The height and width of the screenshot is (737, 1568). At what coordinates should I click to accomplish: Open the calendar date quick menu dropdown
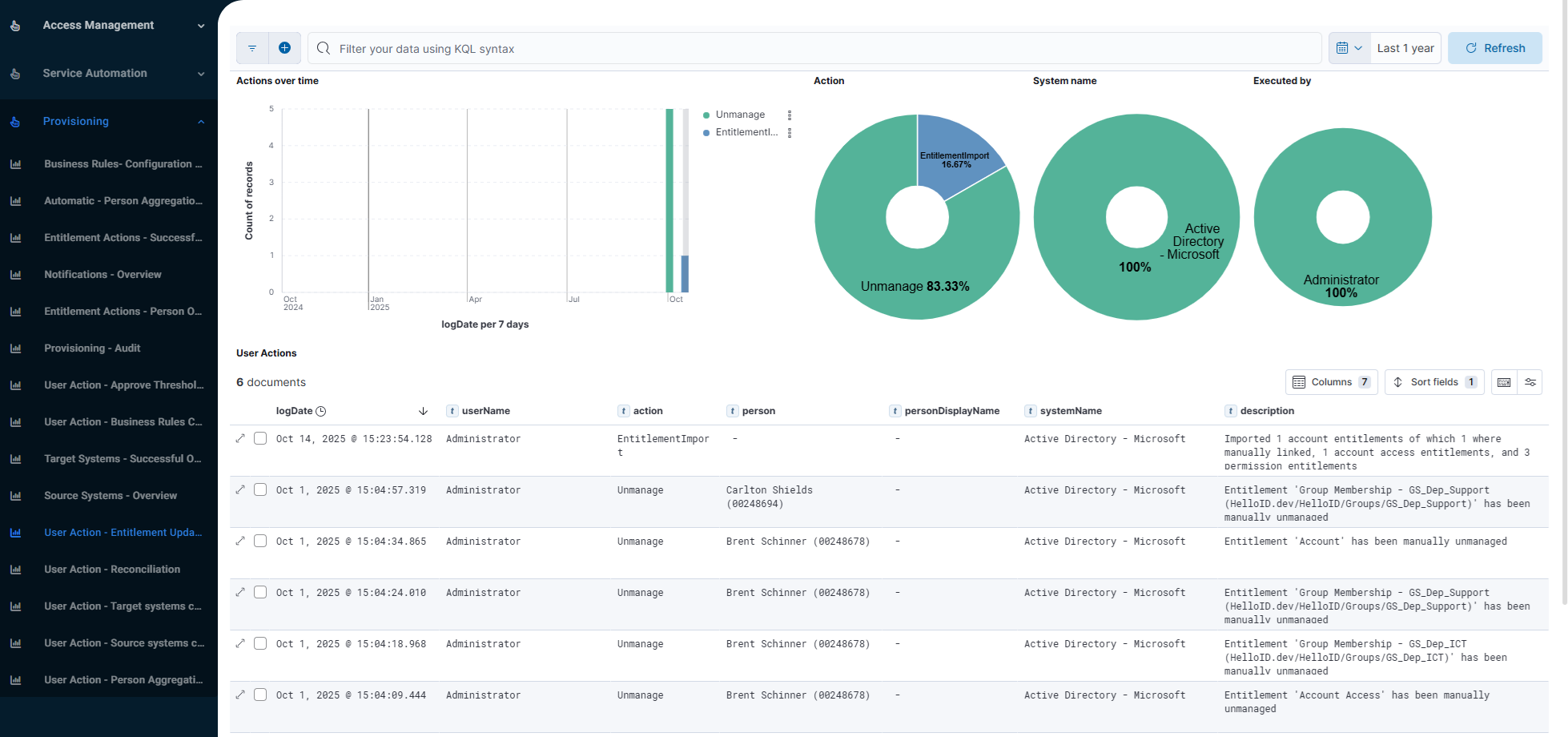[x=1349, y=48]
